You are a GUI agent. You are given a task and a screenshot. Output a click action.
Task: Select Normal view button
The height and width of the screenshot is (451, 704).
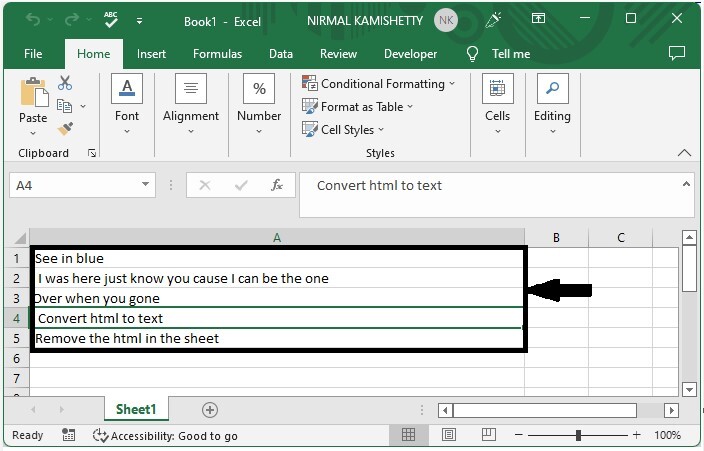tap(408, 435)
